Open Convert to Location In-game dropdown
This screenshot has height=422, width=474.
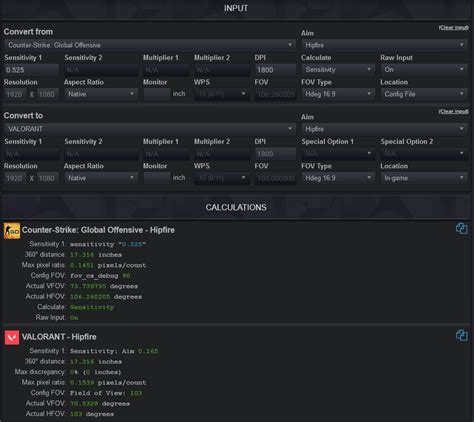pos(424,178)
